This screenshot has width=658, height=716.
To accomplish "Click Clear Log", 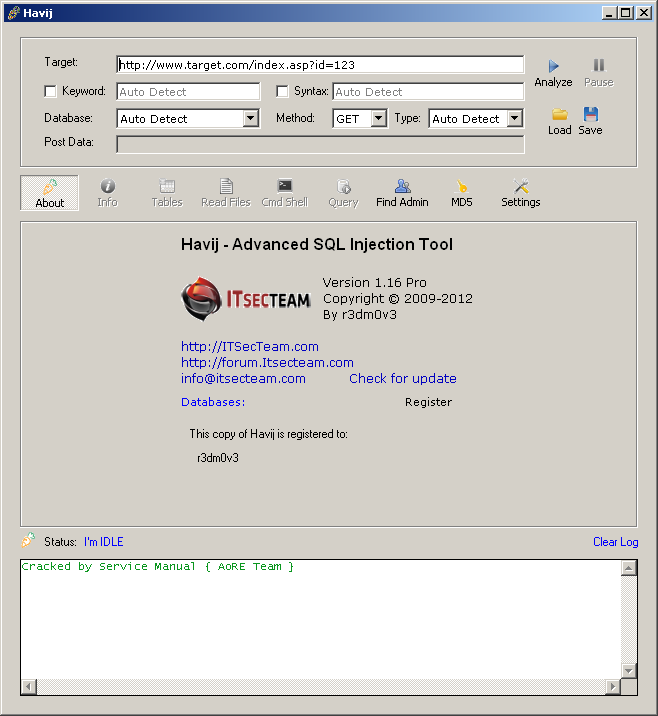I will 616,542.
